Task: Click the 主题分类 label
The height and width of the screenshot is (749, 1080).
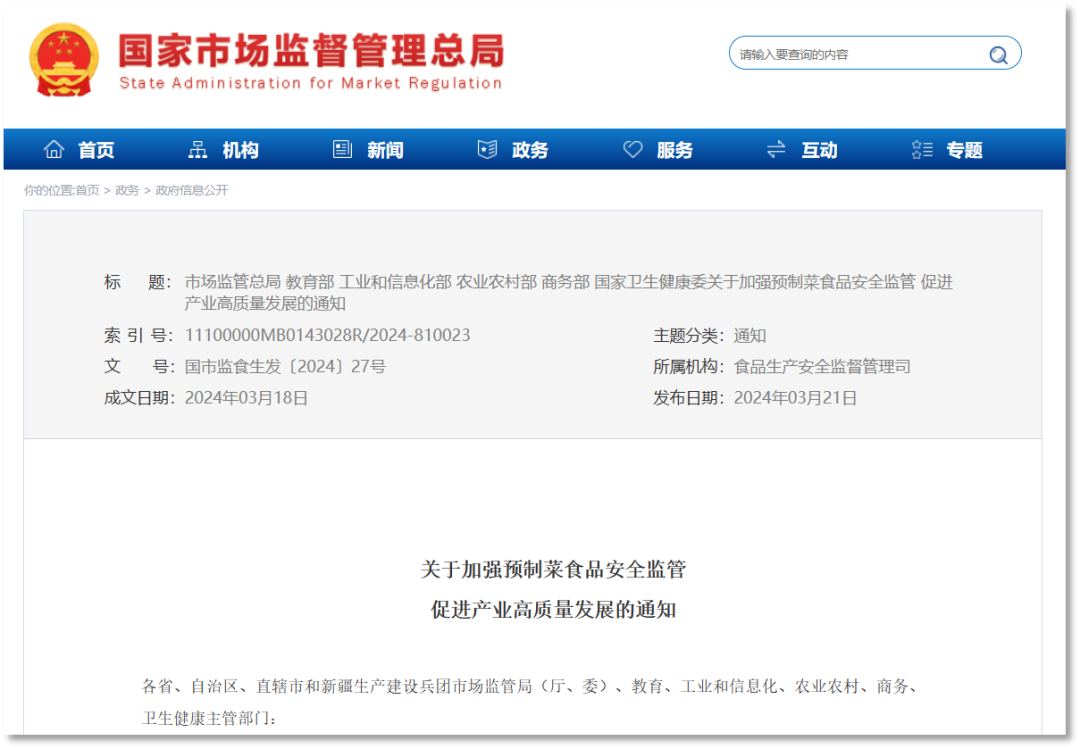Action: click(688, 336)
